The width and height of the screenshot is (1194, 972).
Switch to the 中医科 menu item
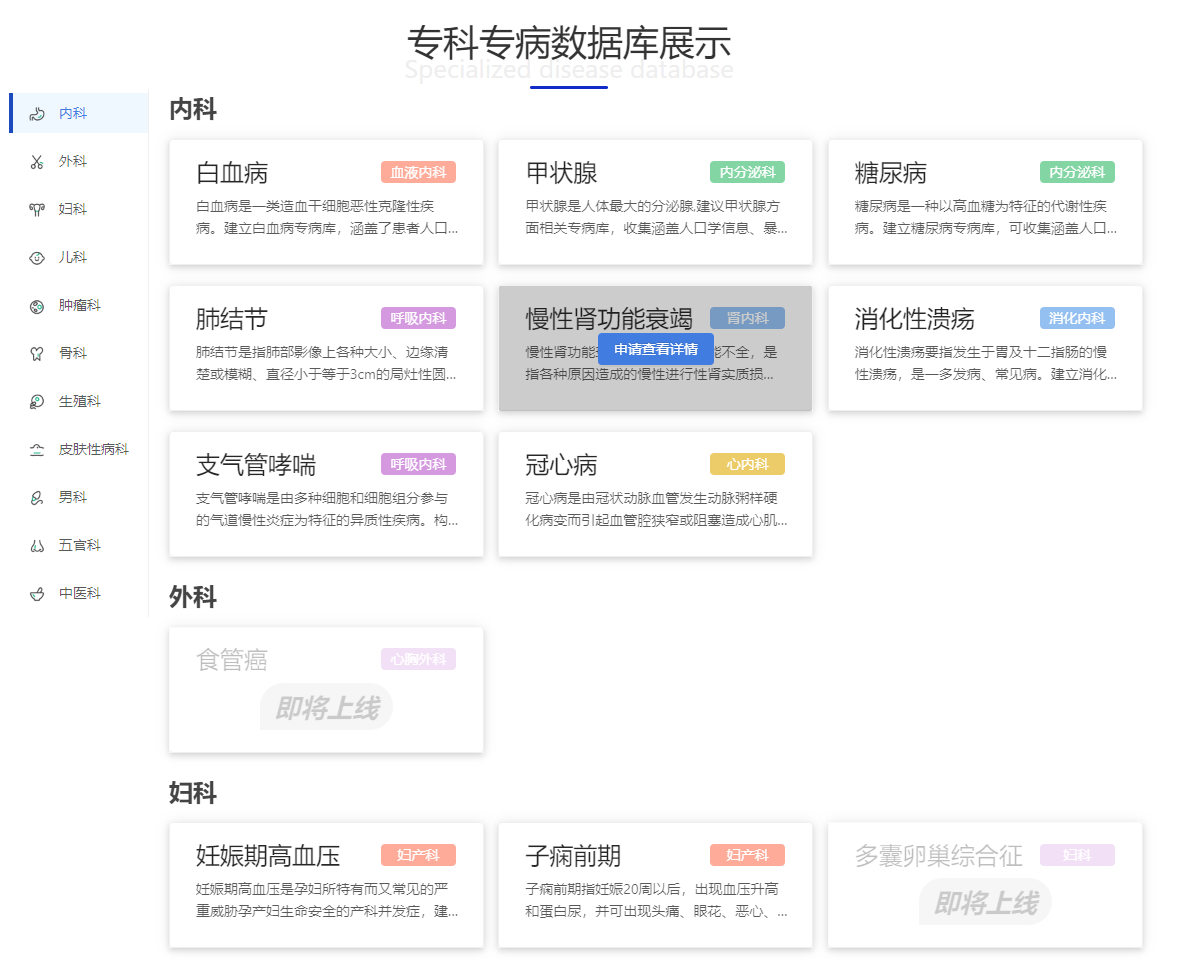click(80, 594)
